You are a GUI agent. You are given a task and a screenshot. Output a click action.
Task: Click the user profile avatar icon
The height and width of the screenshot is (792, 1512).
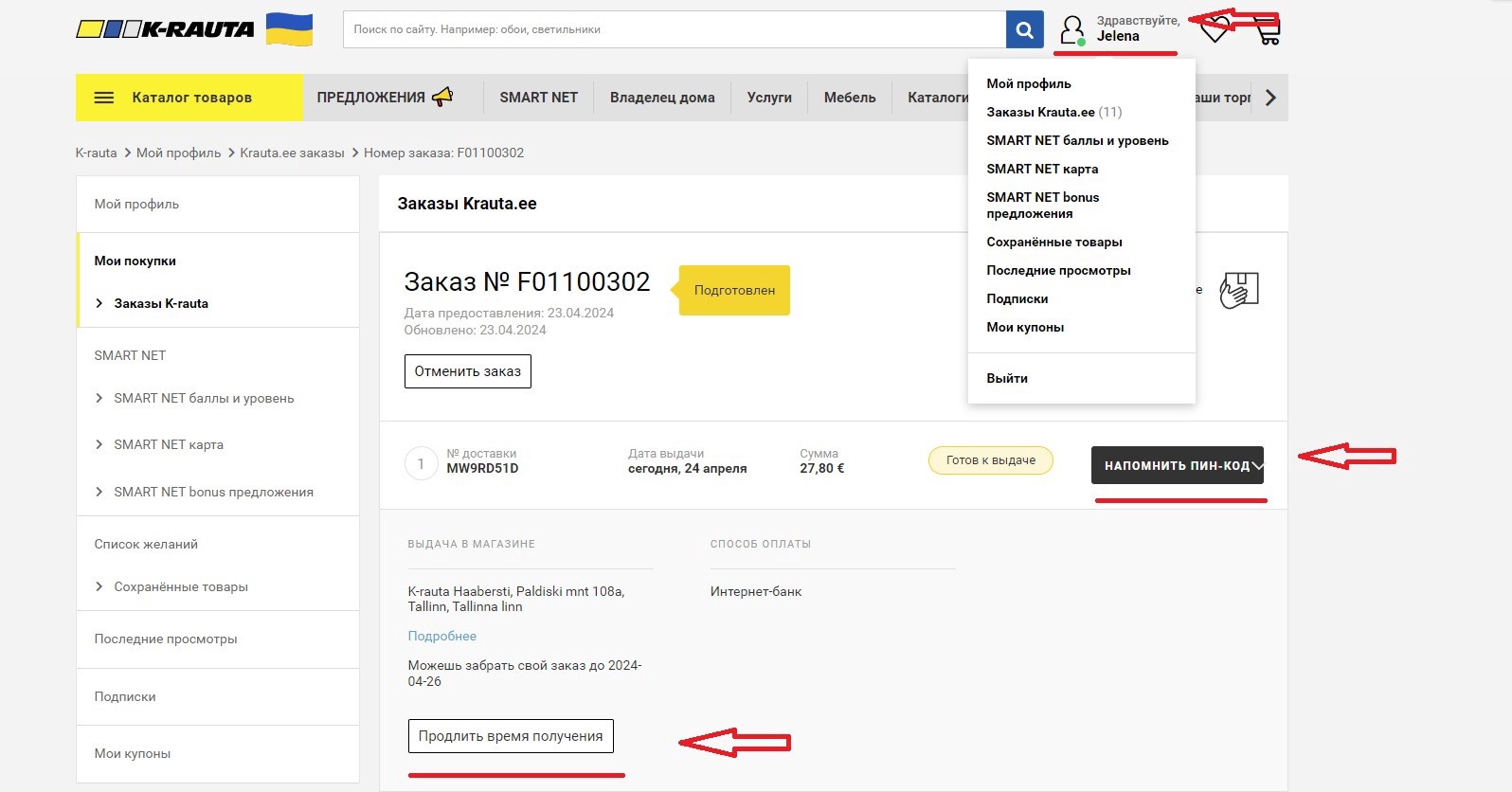pos(1072,29)
